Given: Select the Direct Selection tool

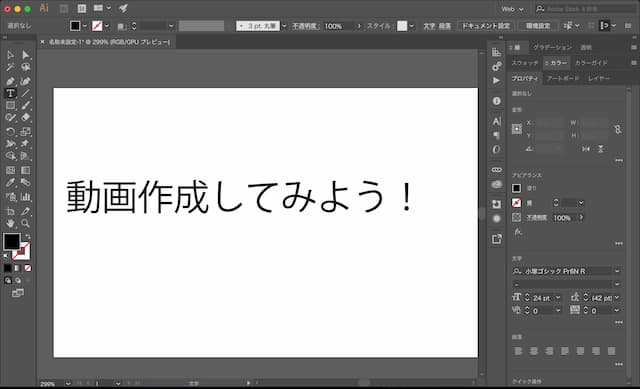Looking at the screenshot, I should click(x=25, y=55).
